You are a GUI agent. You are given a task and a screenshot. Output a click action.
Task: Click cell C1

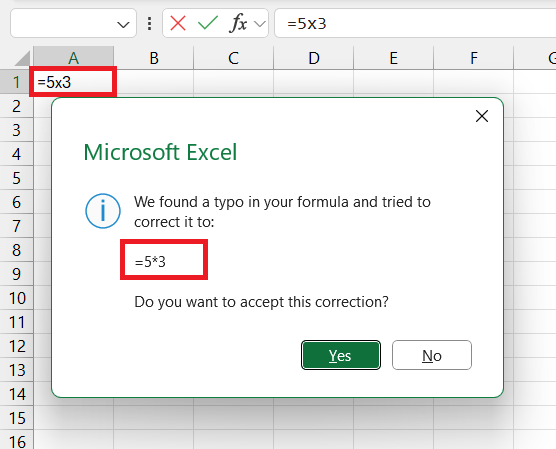233,82
